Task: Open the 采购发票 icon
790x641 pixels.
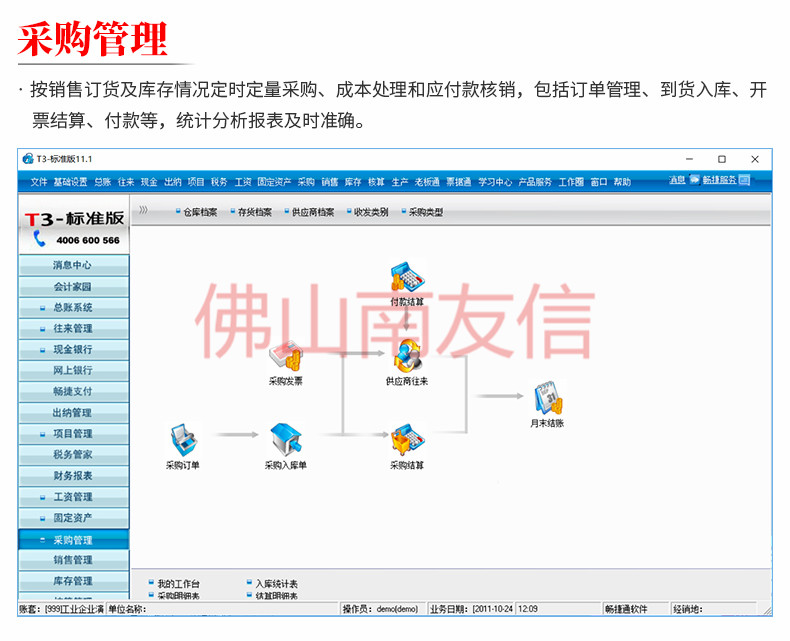Action: (286, 357)
